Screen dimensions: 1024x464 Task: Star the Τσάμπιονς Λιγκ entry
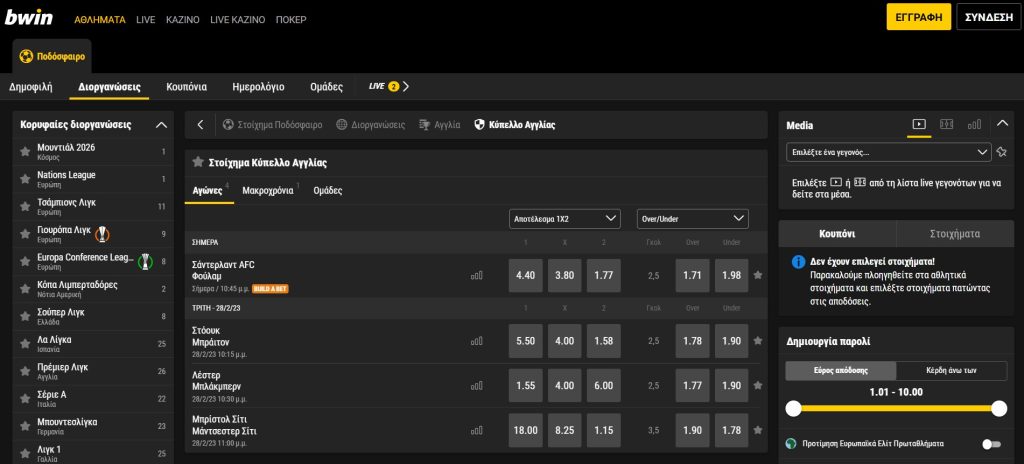click(x=25, y=207)
